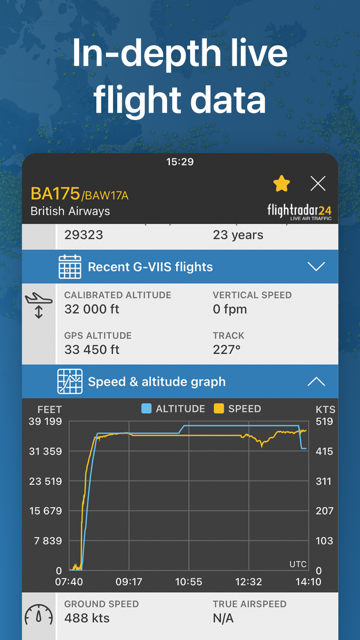360x640 pixels.
Task: Tap the track value 227°
Action: tap(227, 350)
